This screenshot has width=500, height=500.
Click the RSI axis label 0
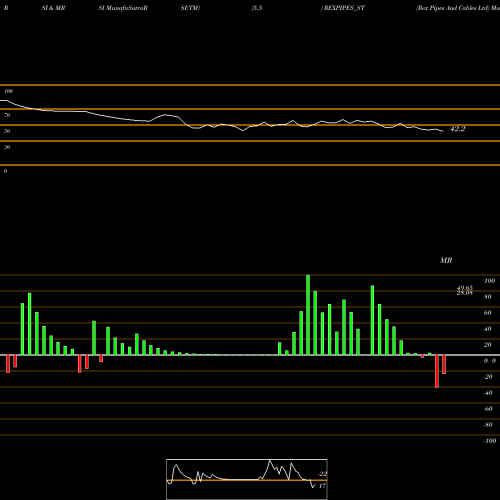pos(5,171)
